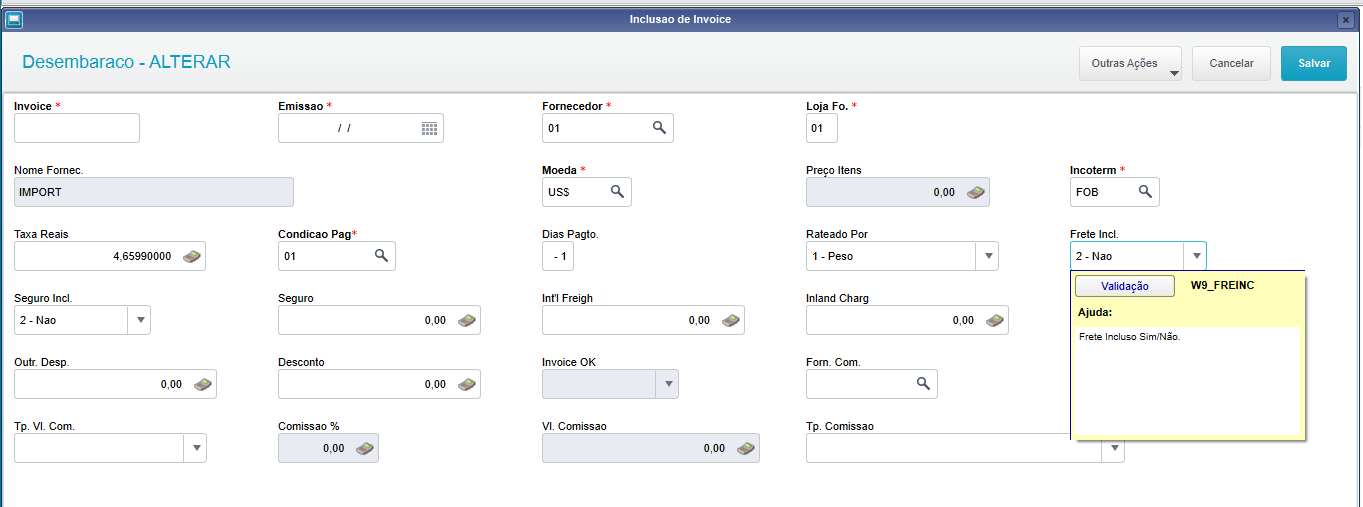
Task: Open calculator icon in Desconto field
Action: [x=467, y=384]
